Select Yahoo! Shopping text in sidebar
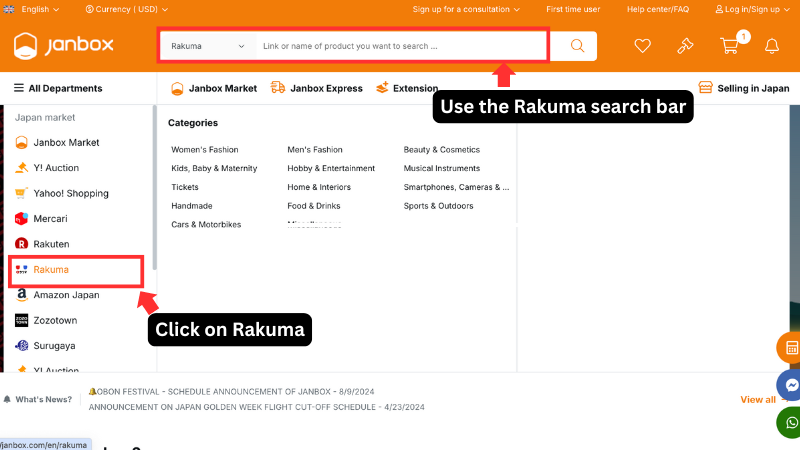Screen dimensions: 800x450 [71, 193]
